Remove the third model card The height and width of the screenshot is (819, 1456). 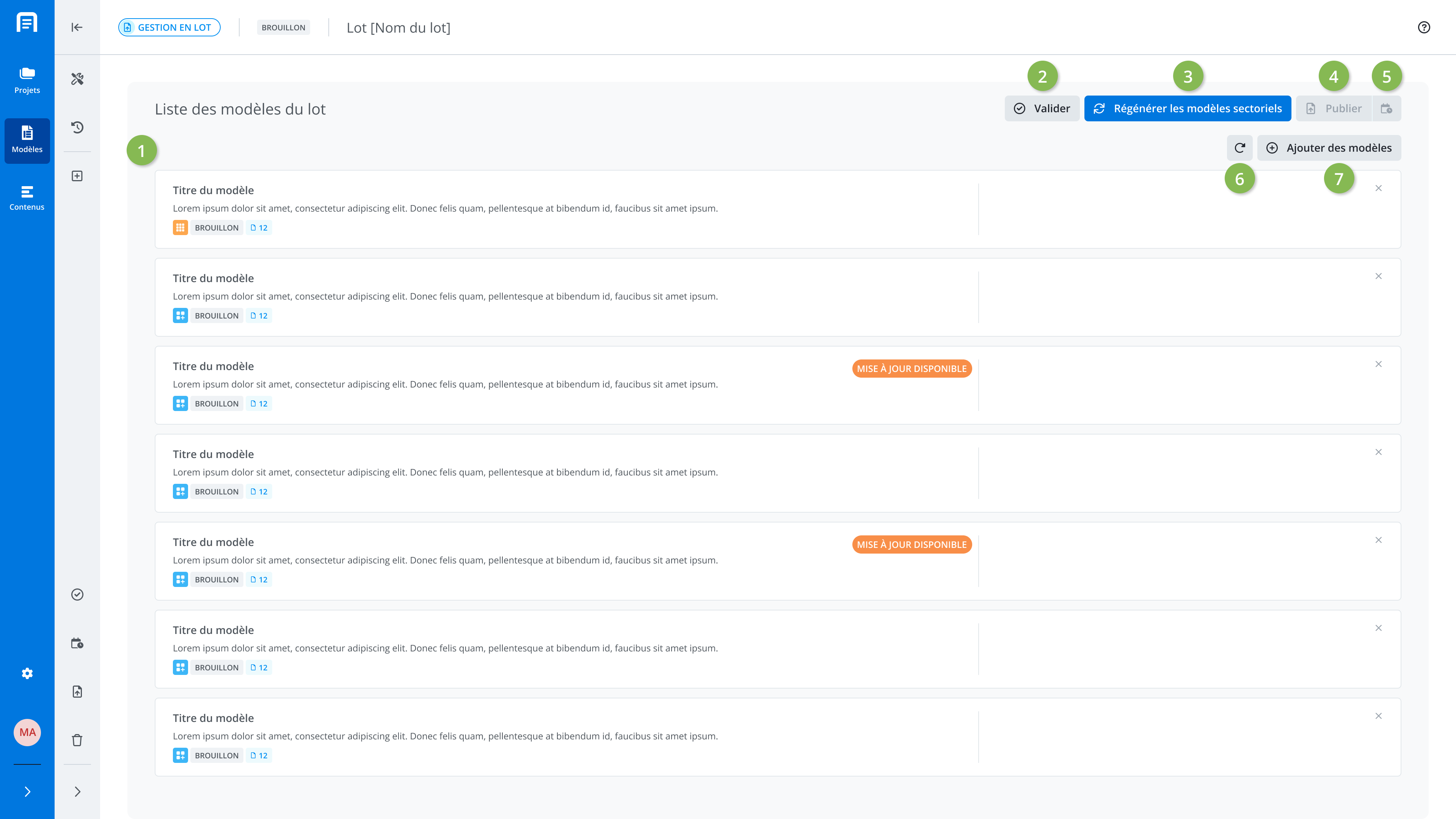pos(1379,364)
